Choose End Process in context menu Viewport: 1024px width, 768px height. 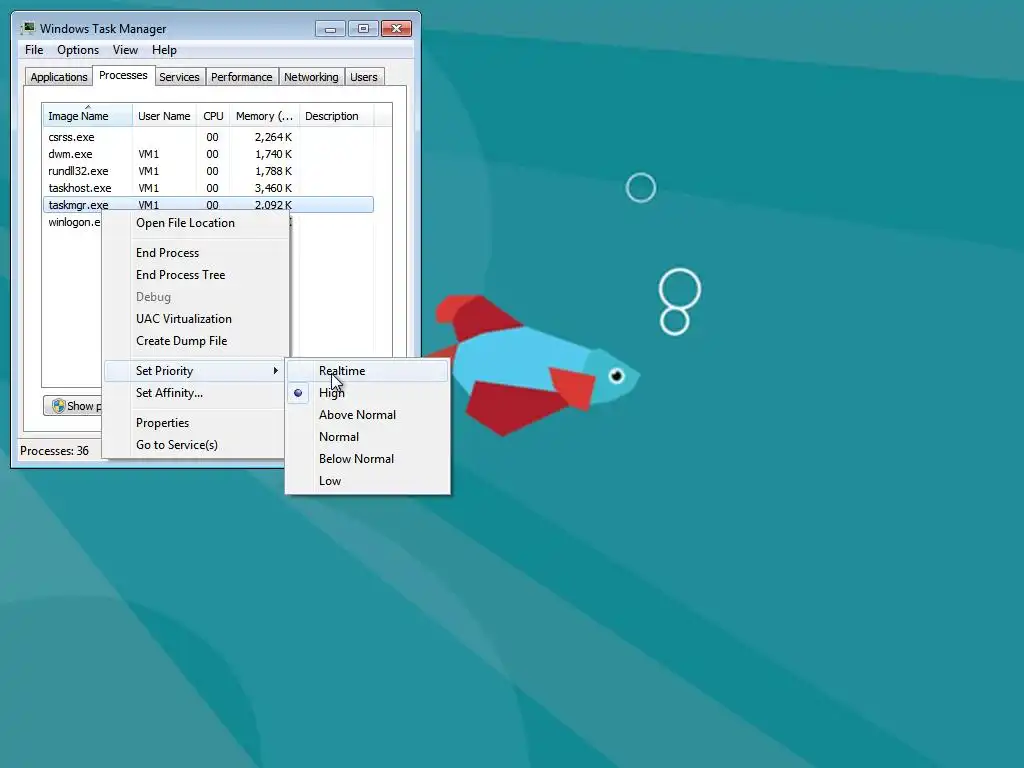click(x=195, y=253)
